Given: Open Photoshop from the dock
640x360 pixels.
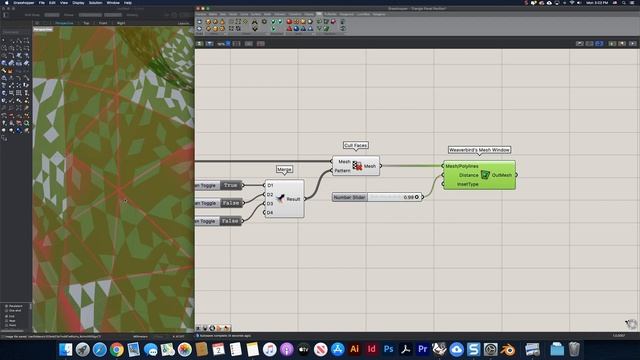Looking at the screenshot, I should click(389, 349).
